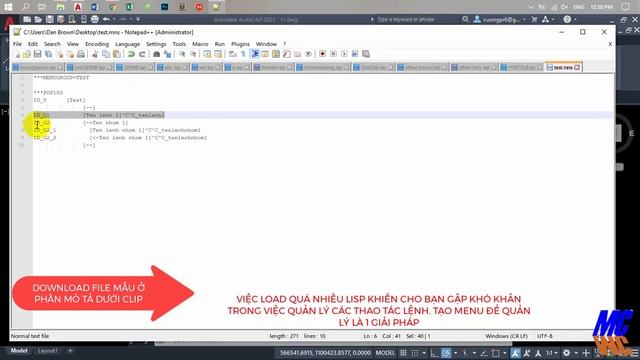Toggle AutoCAD polar tracking icon
The width and height of the screenshot is (640, 360).
(x=446, y=353)
